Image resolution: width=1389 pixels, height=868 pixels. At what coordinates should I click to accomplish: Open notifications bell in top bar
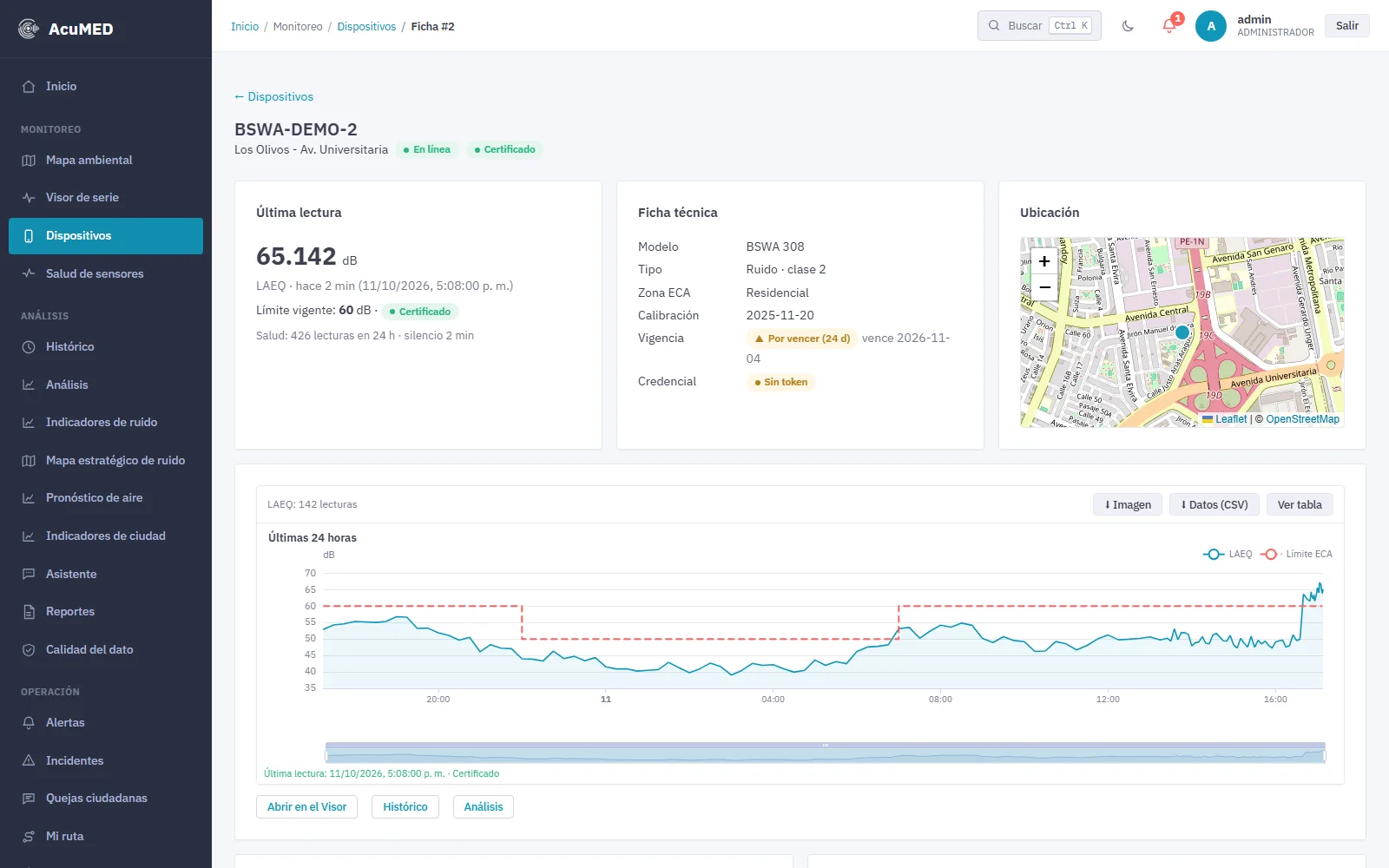coord(1169,25)
